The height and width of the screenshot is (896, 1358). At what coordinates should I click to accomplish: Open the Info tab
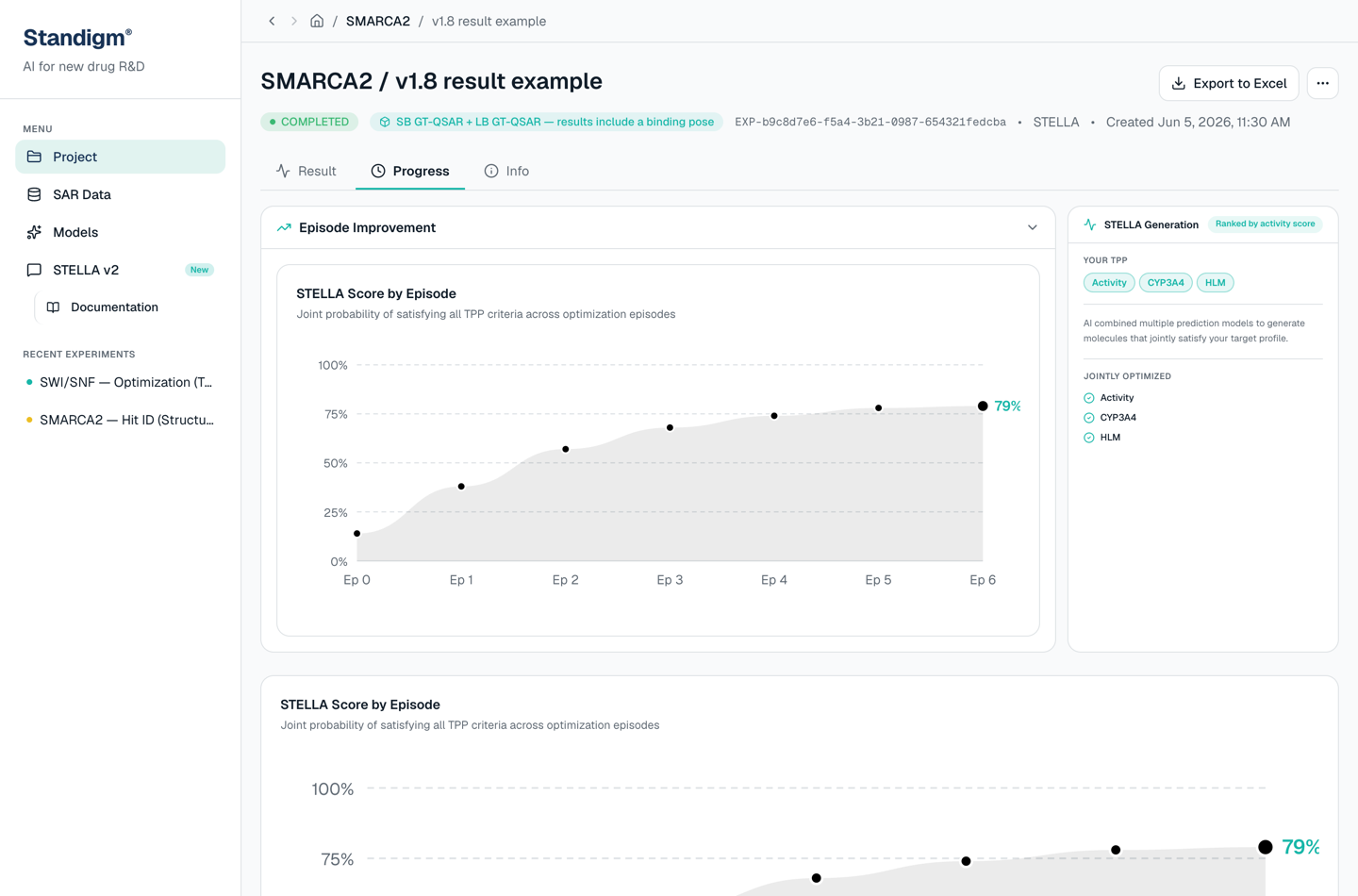coord(506,171)
